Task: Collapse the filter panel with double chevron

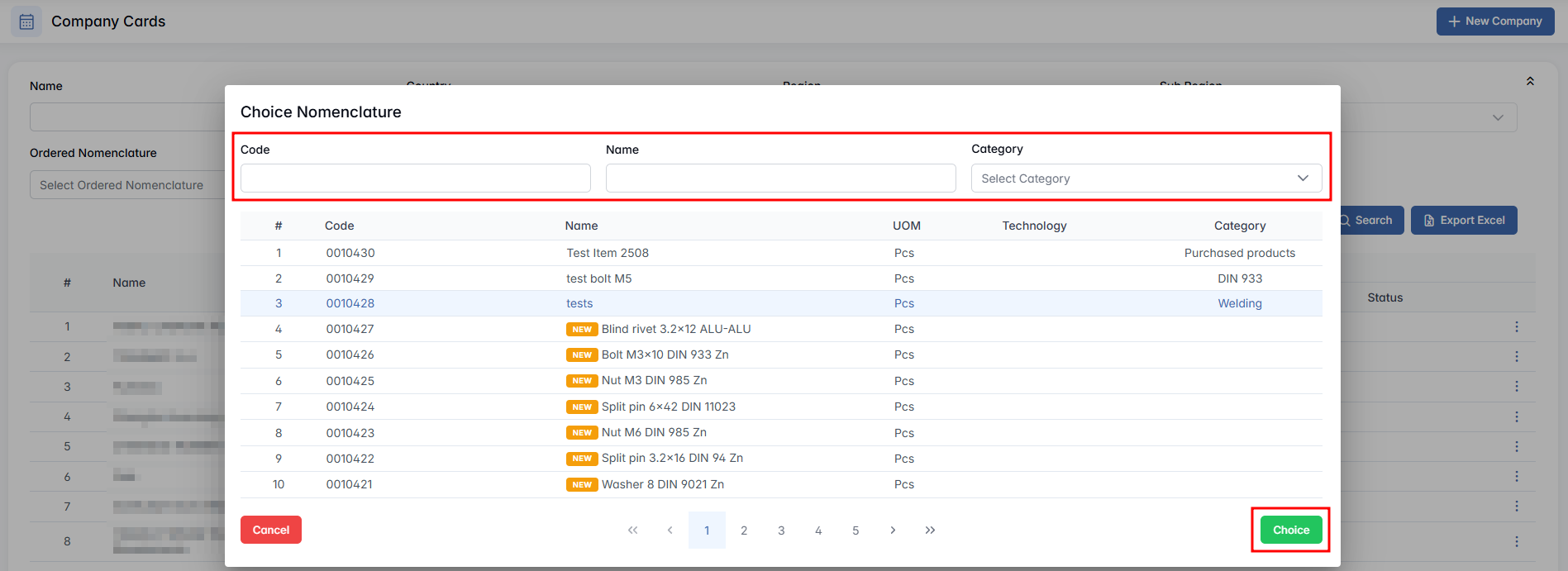Action: tap(1530, 81)
